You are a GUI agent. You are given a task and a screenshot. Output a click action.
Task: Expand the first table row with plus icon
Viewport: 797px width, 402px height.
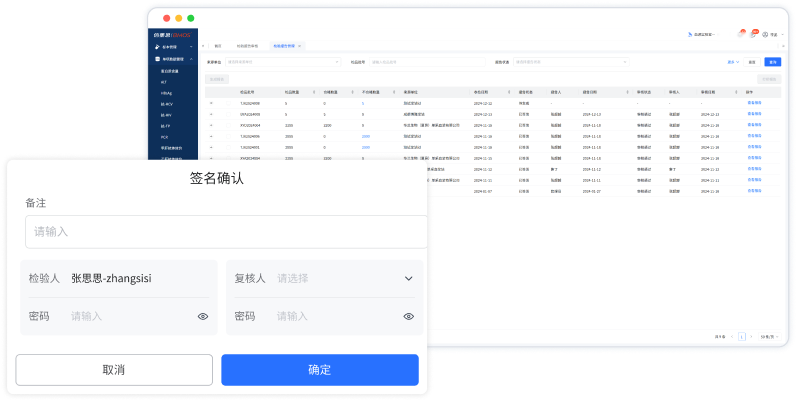click(x=211, y=102)
